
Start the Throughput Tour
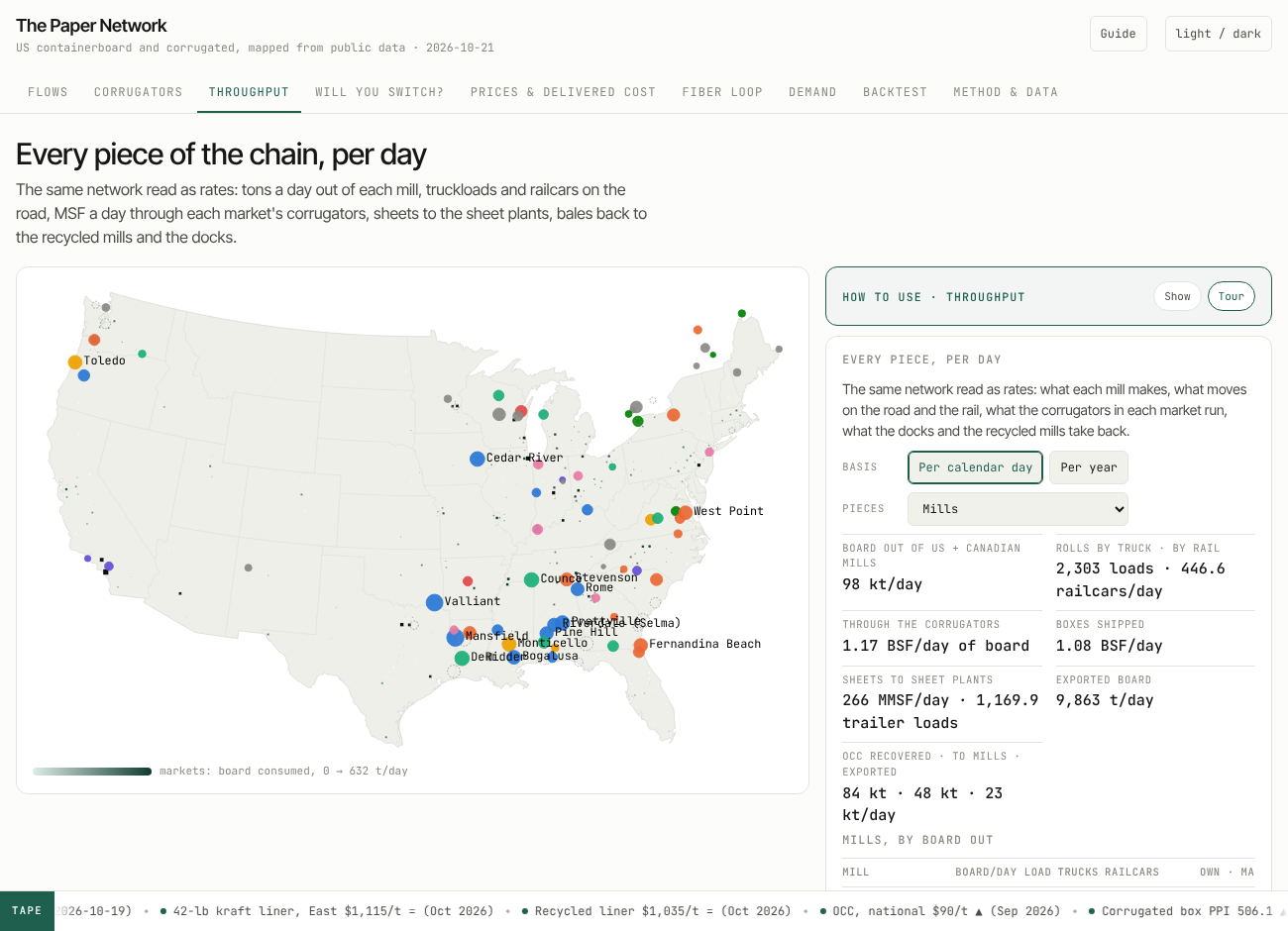coord(1232,296)
